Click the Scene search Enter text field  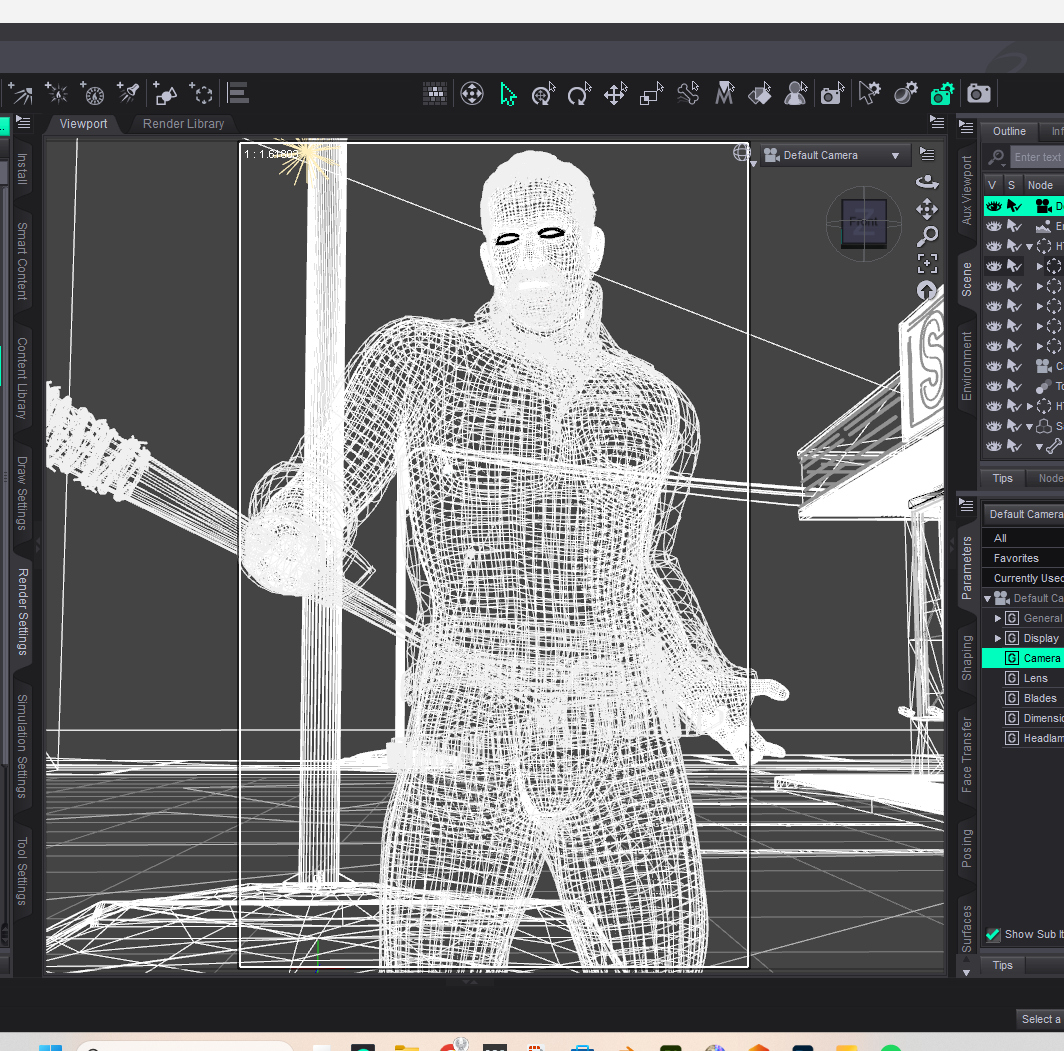[1037, 157]
